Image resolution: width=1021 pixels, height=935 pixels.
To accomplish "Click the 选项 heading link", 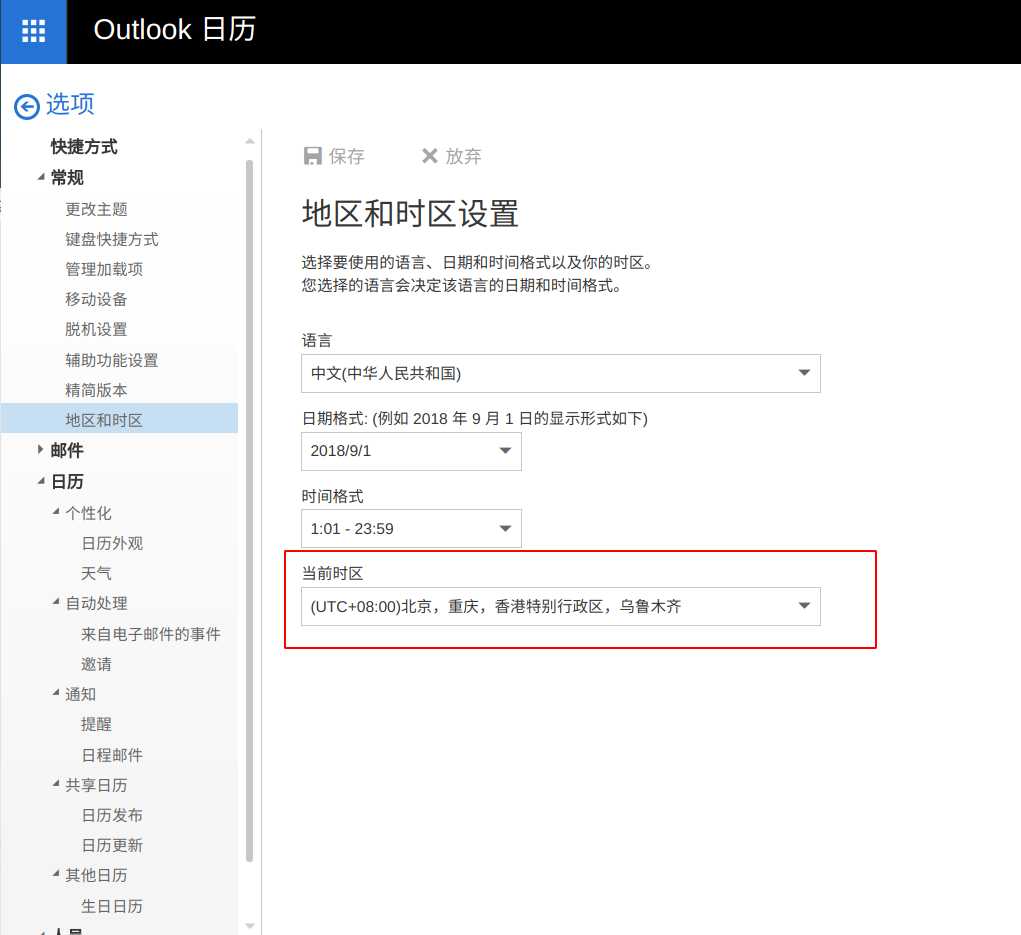I will click(x=70, y=104).
